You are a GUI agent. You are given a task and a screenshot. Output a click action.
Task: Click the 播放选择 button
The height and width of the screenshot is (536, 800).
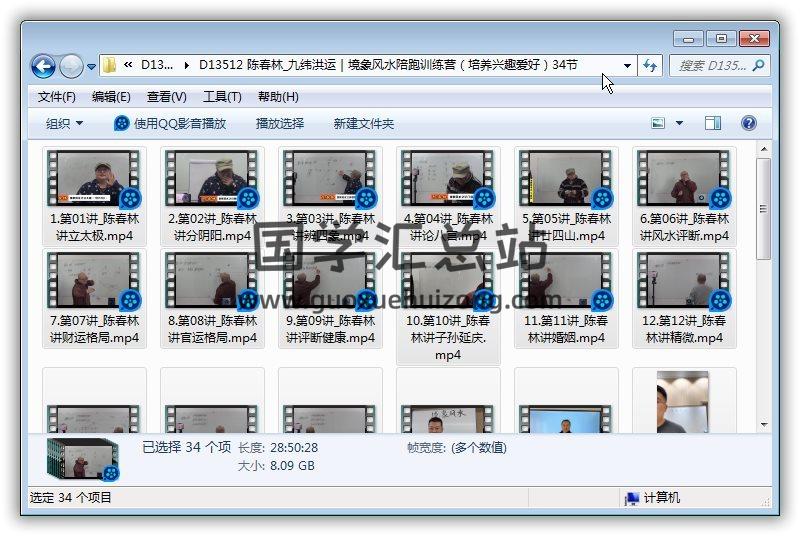[x=280, y=123]
